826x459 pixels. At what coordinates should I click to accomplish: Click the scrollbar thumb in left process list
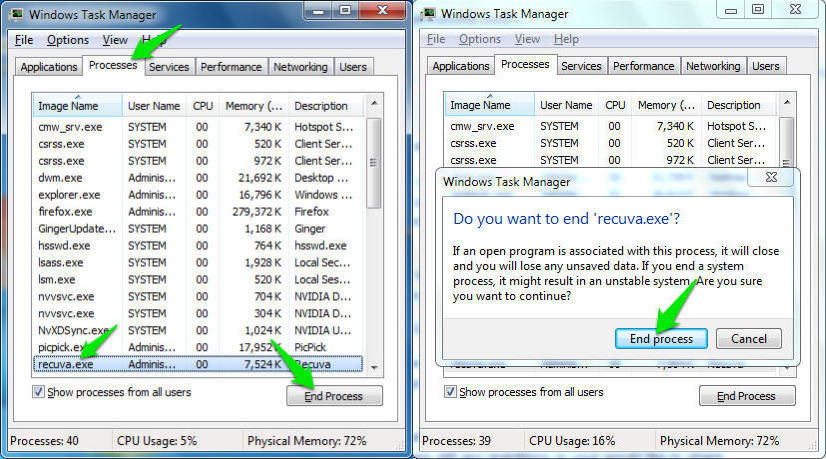click(373, 163)
